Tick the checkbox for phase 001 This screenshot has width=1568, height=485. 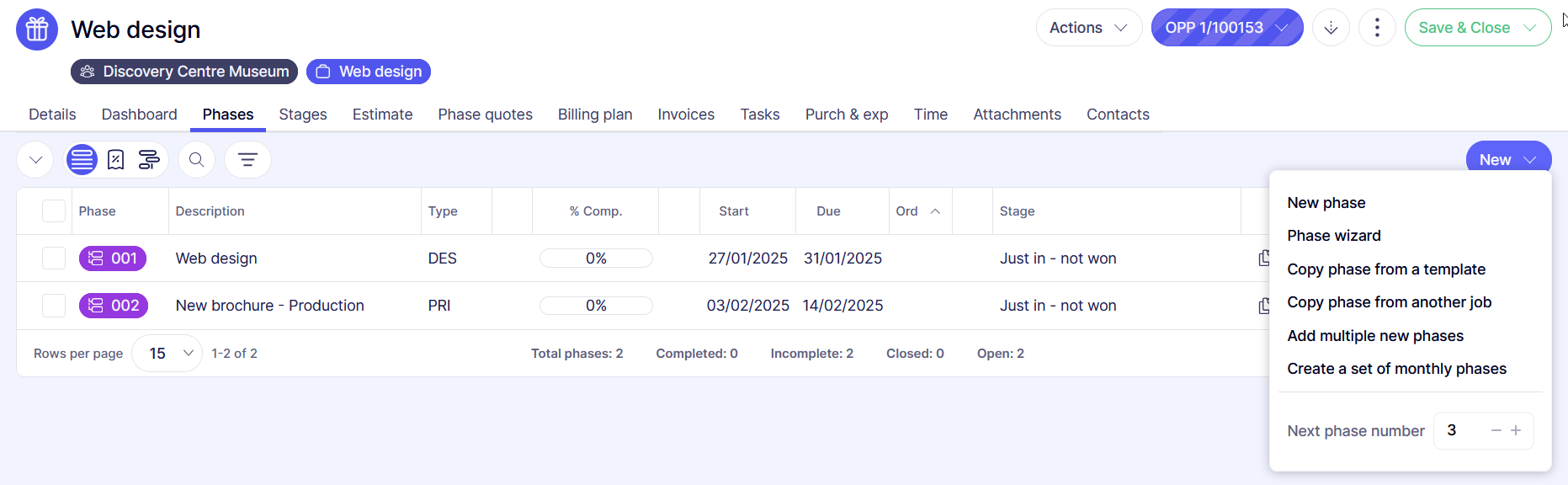click(54, 258)
